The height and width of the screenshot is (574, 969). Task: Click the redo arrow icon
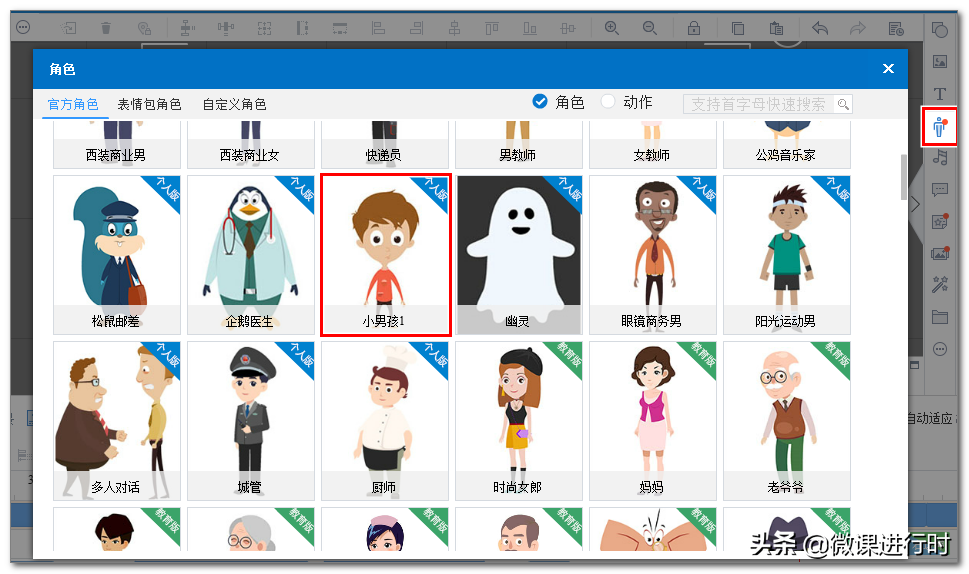point(858,28)
